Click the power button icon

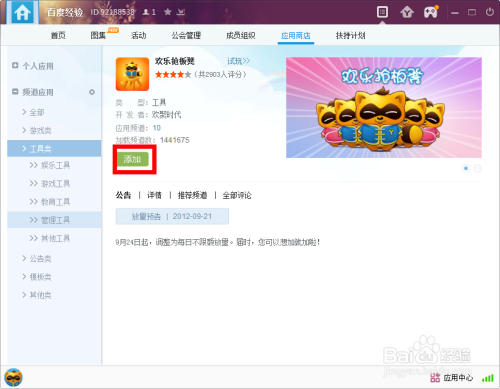click(489, 12)
